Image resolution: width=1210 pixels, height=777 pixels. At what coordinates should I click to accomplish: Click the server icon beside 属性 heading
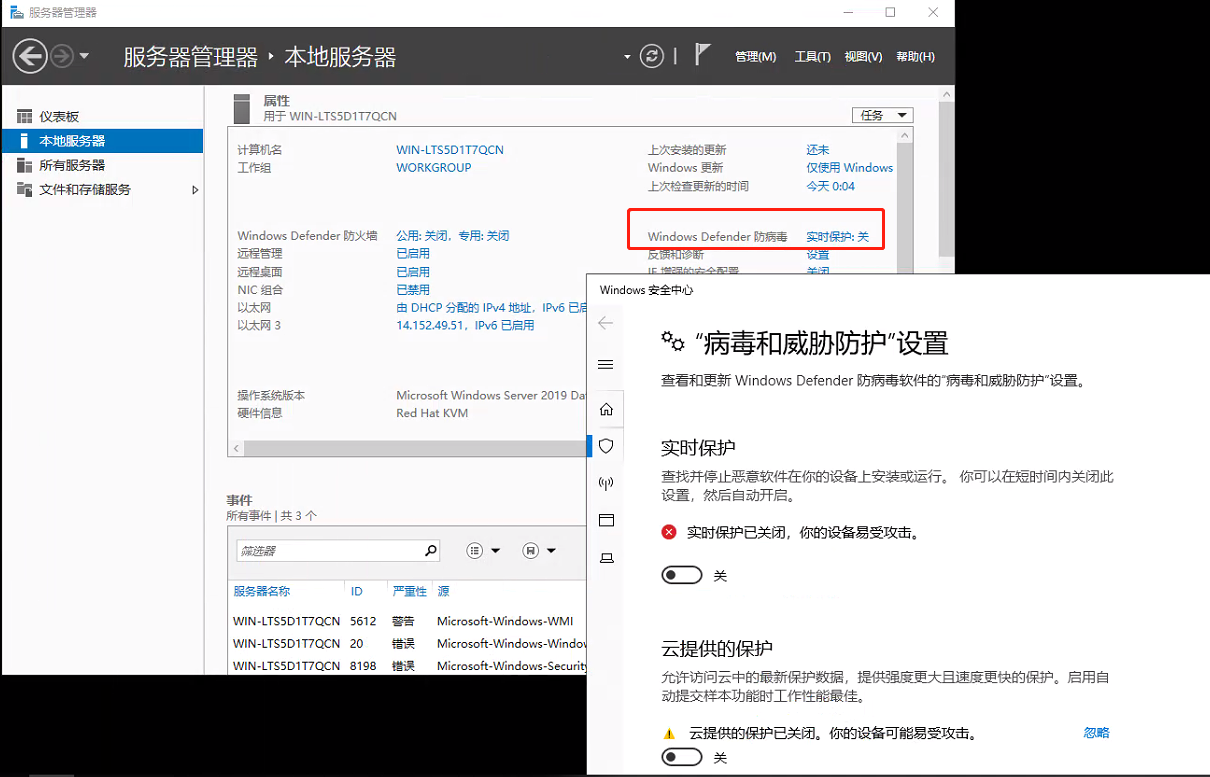[241, 108]
